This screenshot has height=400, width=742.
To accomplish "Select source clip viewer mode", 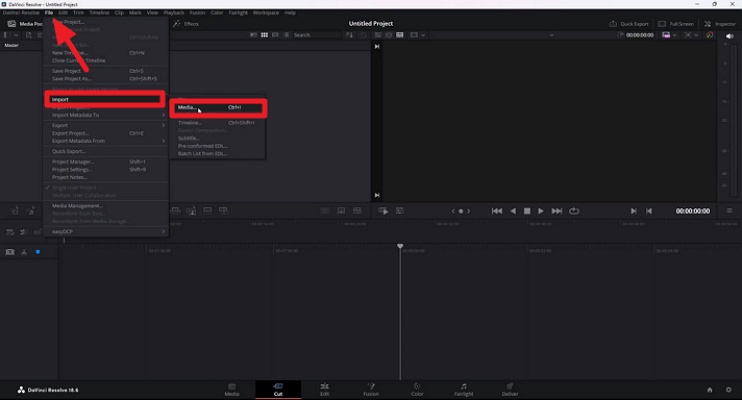I will (378, 35).
